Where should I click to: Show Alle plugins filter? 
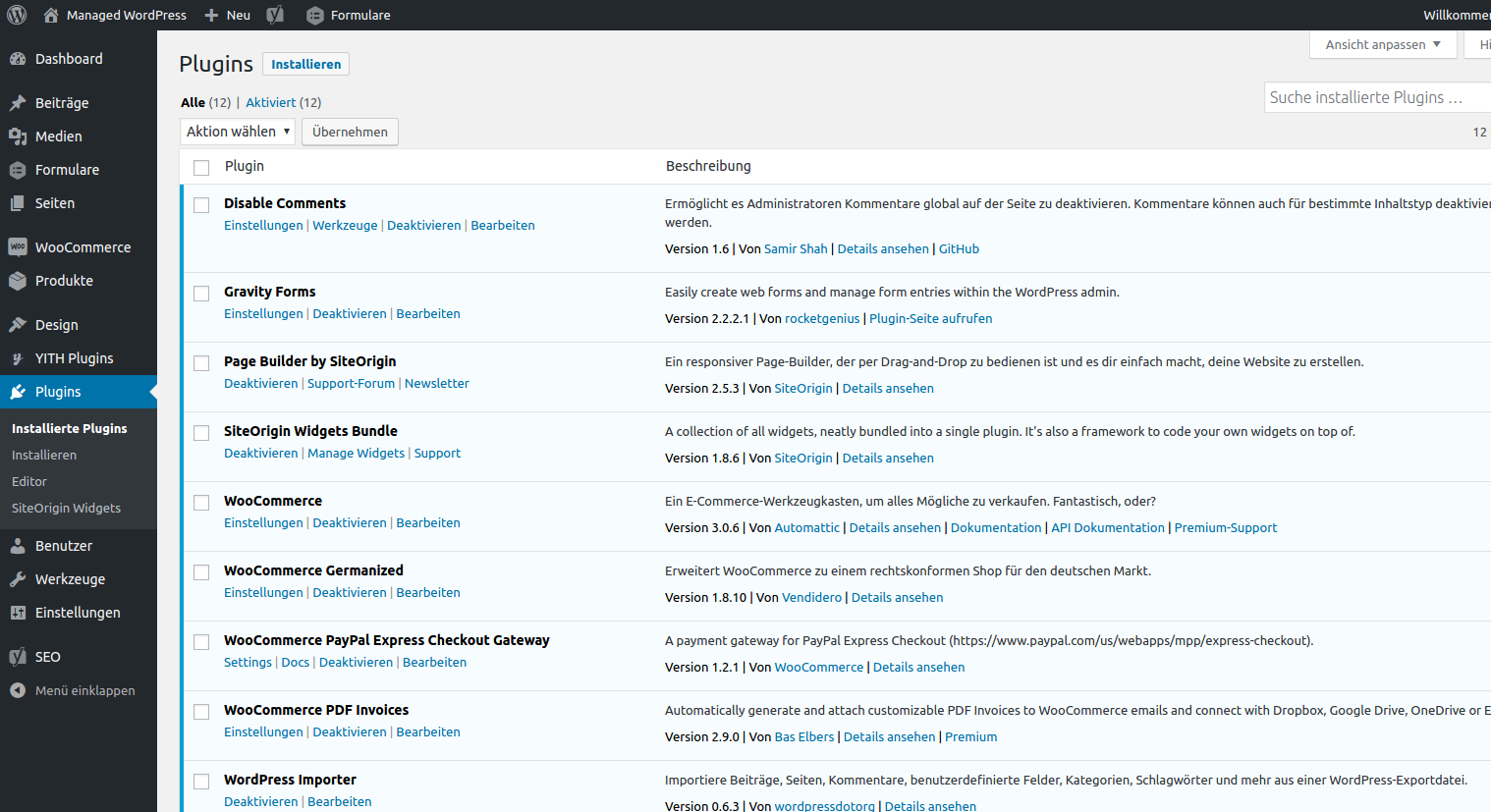193,102
